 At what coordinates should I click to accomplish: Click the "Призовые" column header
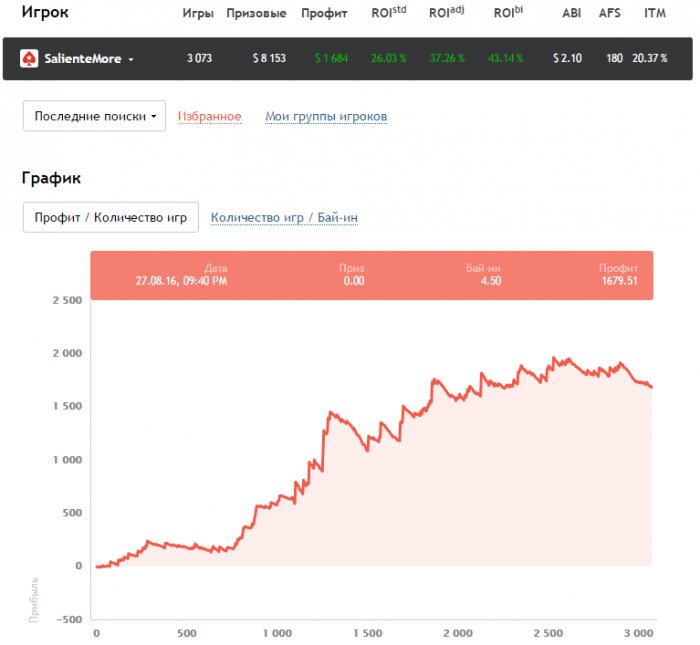coord(256,14)
